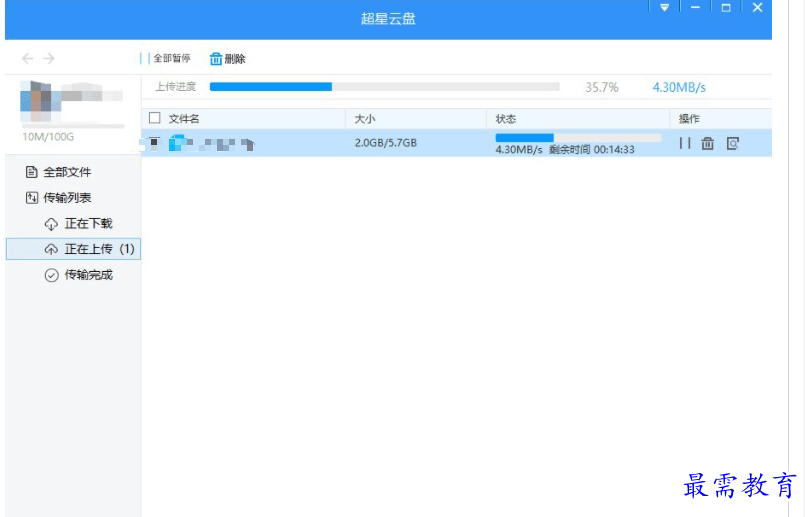Click the user avatar thumbnail
The width and height of the screenshot is (805, 517).
point(40,101)
